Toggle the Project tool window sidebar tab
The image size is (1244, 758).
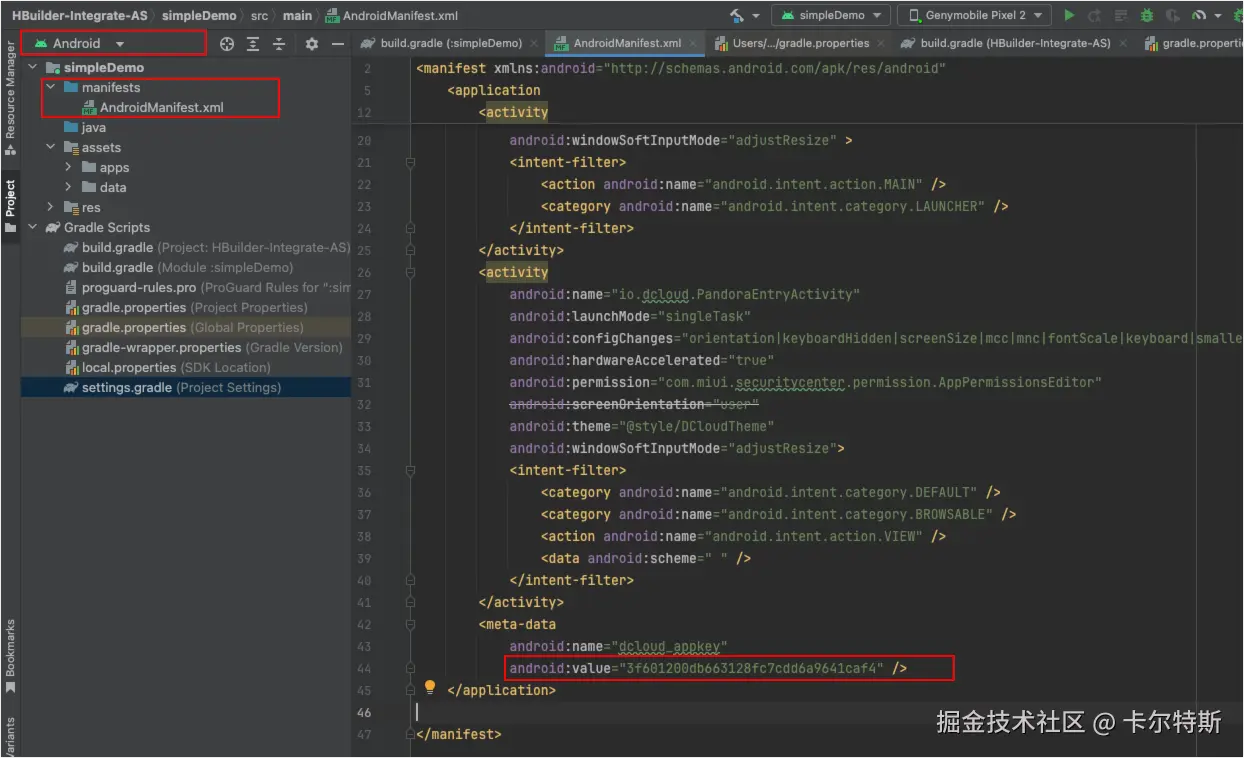click(10, 205)
